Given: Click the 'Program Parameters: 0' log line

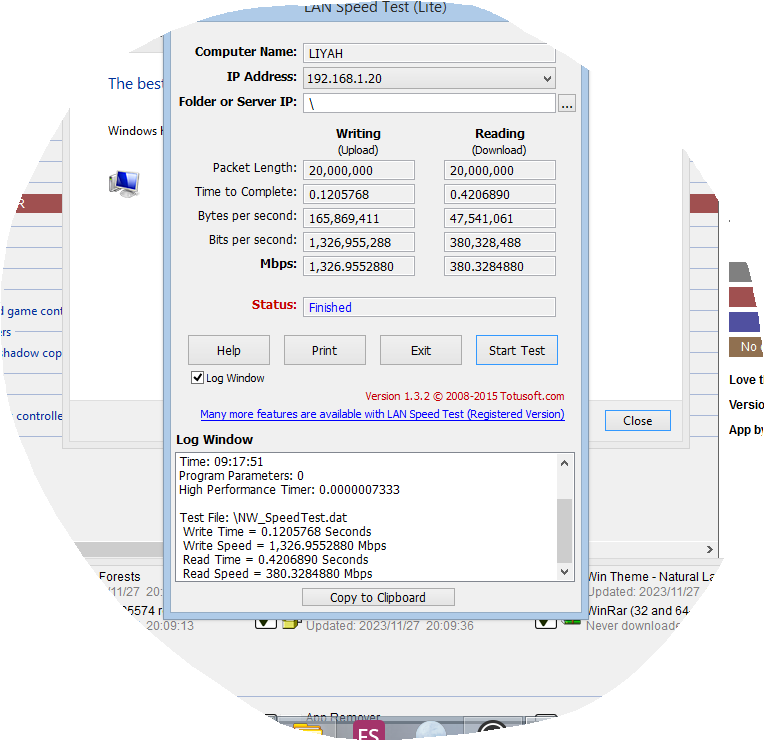Looking at the screenshot, I should tap(242, 476).
